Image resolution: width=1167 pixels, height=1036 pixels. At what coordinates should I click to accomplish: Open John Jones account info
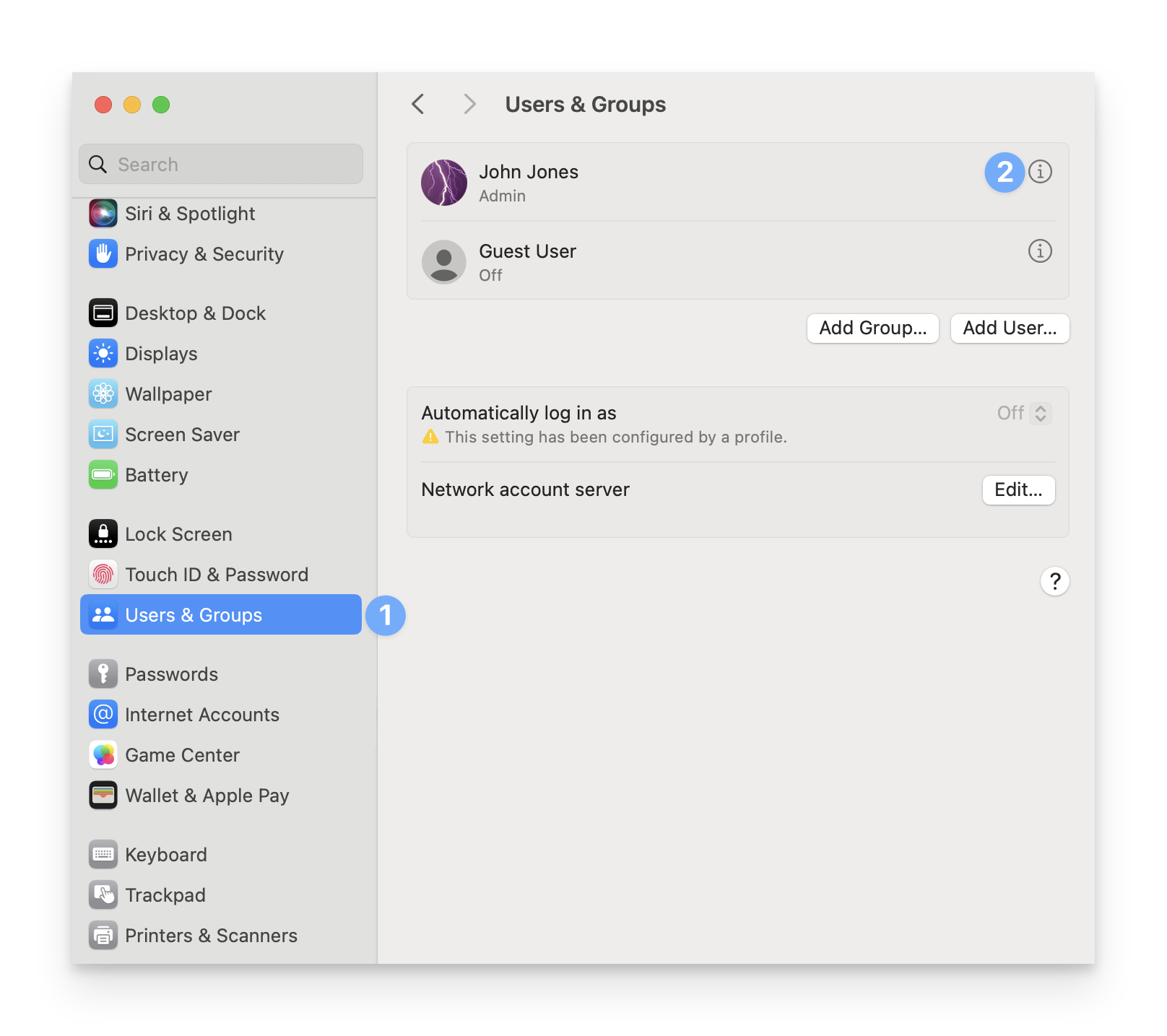(1040, 173)
